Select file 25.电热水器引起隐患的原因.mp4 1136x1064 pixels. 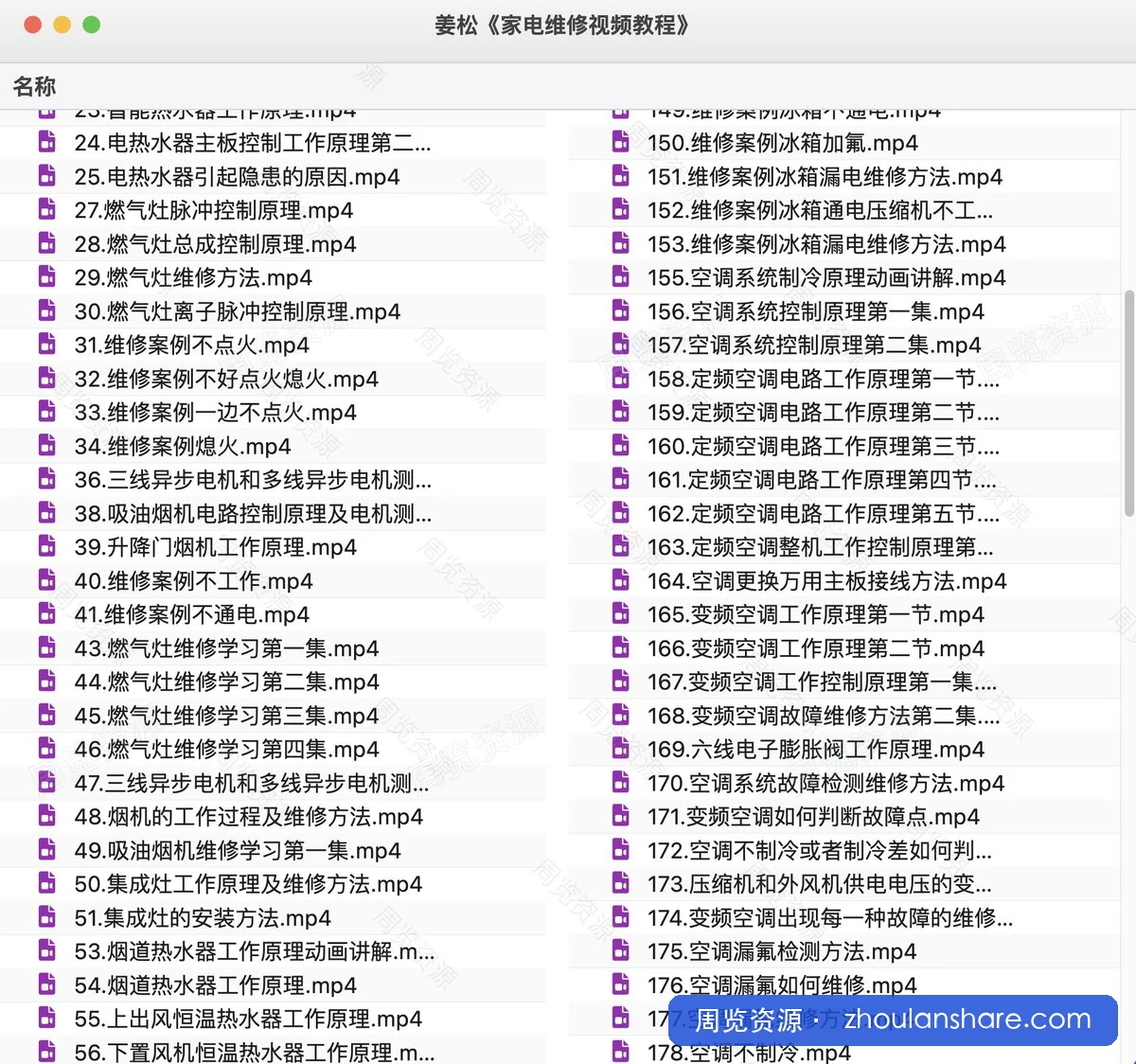tap(237, 177)
